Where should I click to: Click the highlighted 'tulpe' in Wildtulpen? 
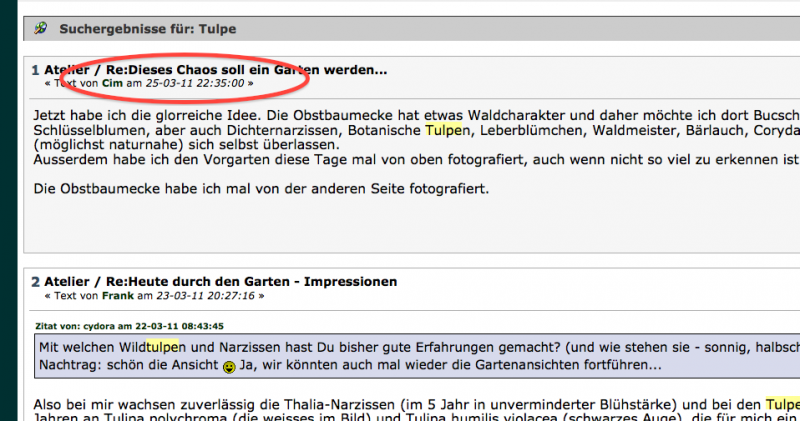click(x=164, y=346)
